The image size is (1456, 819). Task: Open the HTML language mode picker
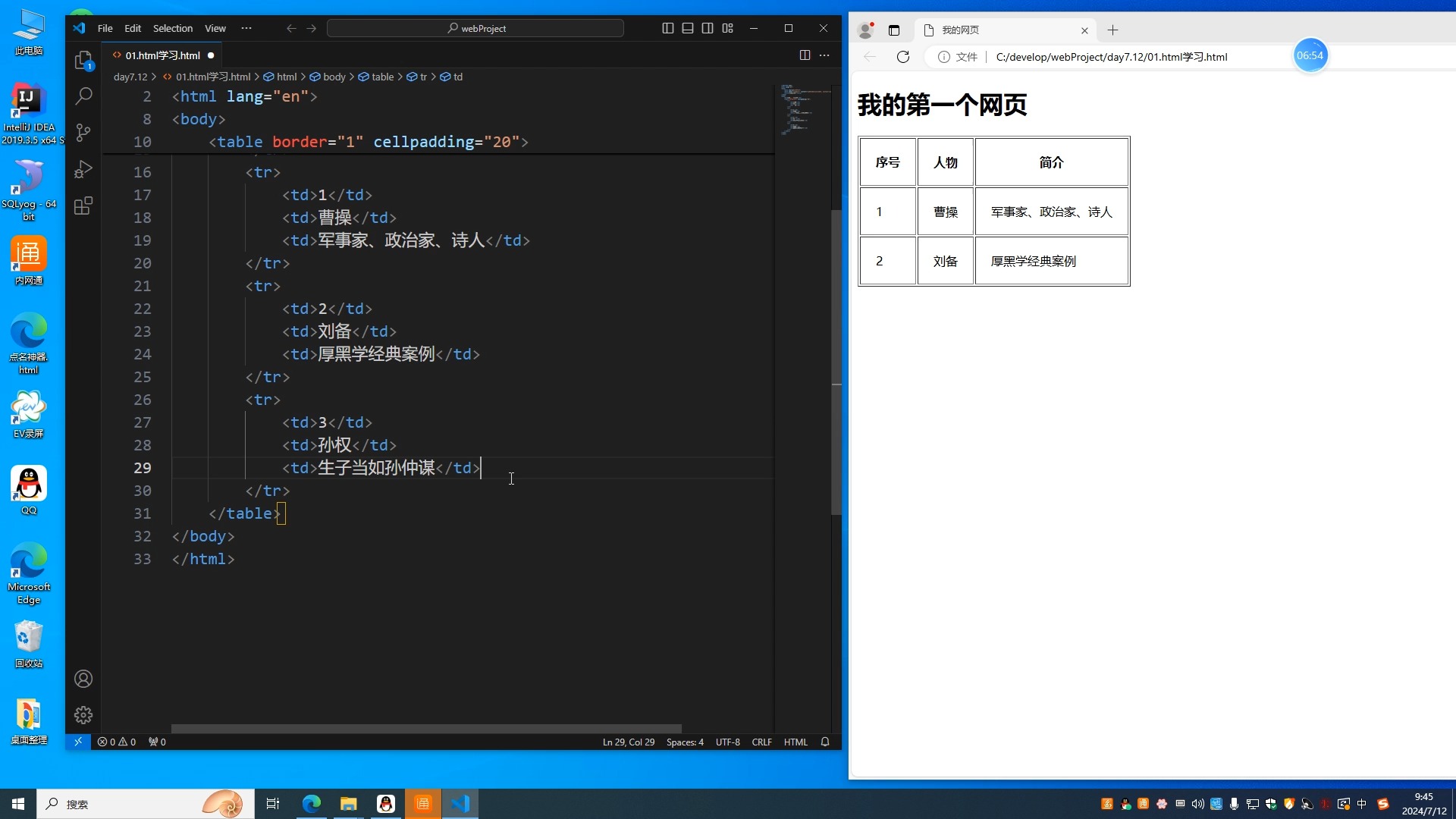(795, 742)
